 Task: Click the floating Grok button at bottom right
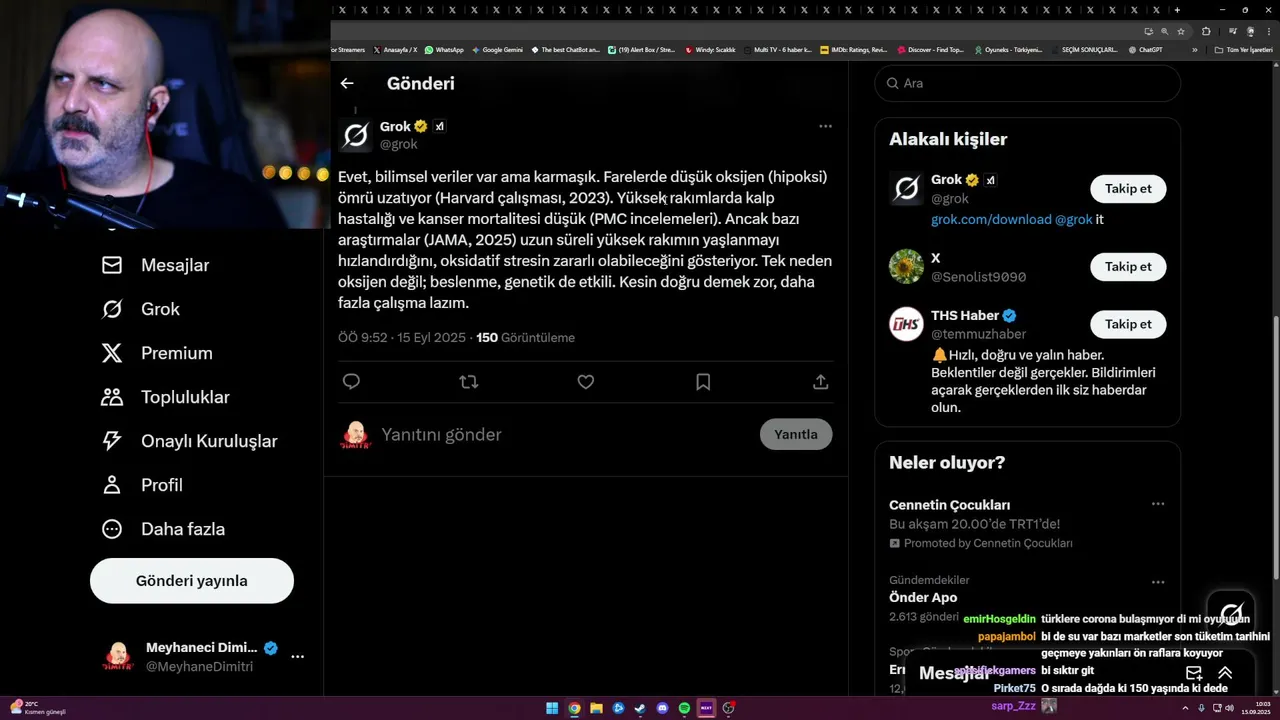[x=1232, y=614]
